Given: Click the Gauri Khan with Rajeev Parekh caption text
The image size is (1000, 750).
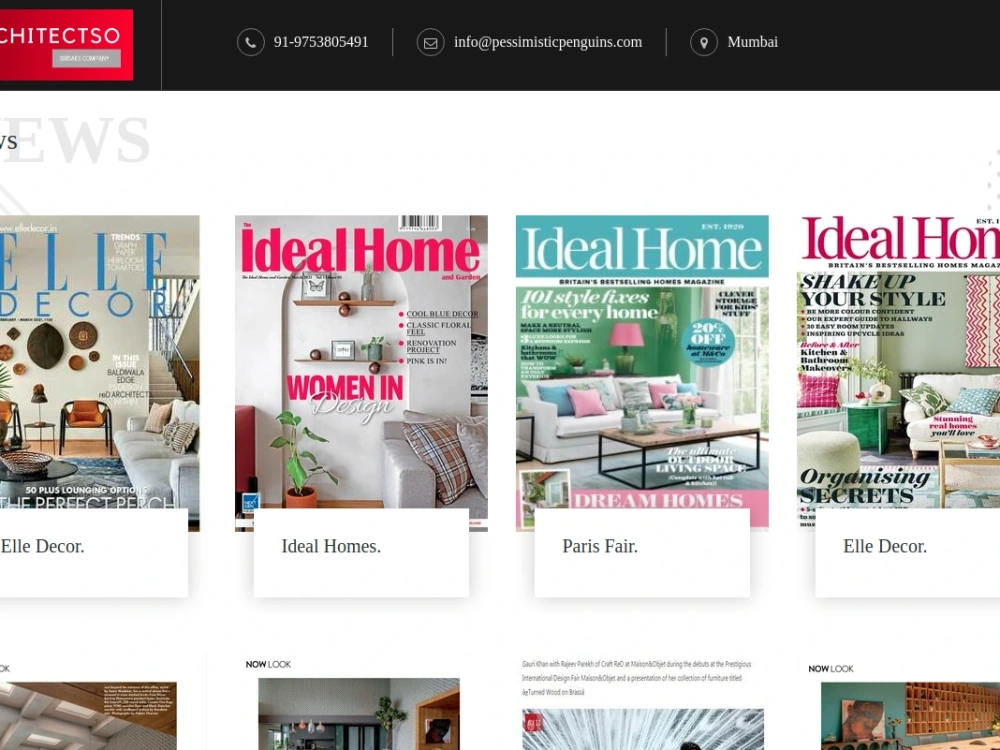Looking at the screenshot, I should click(x=636, y=677).
